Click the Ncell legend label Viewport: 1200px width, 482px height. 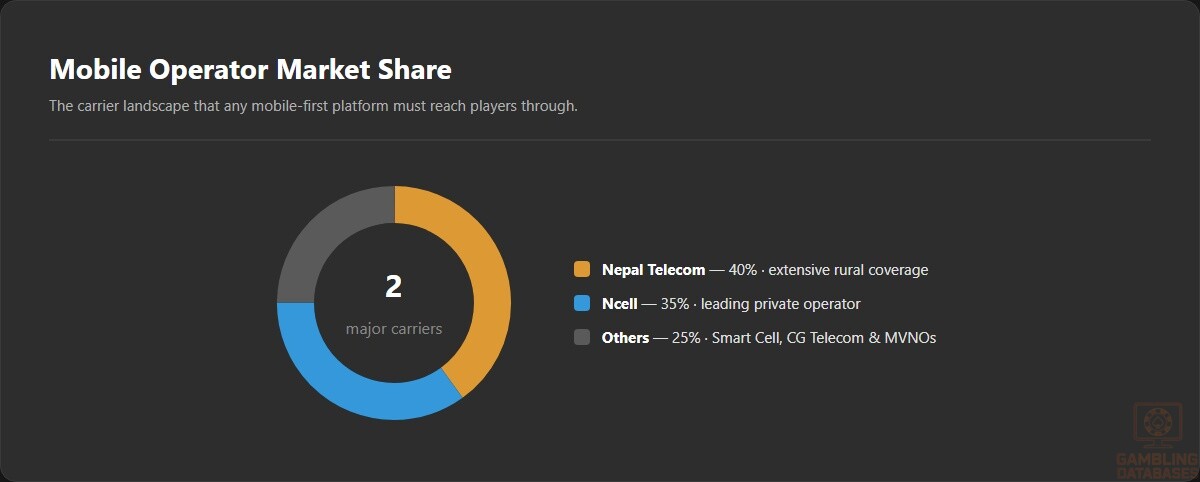tap(619, 304)
